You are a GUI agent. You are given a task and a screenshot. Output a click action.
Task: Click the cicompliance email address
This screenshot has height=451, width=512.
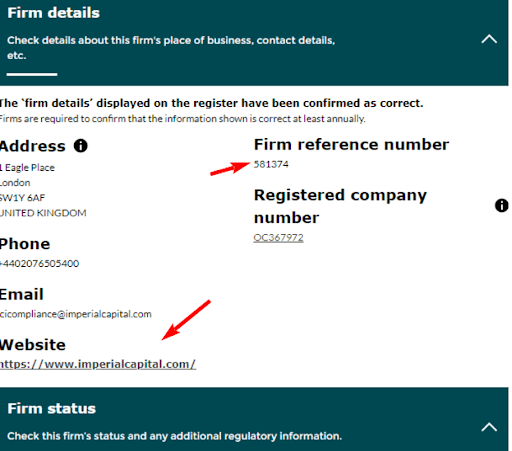pos(76,314)
